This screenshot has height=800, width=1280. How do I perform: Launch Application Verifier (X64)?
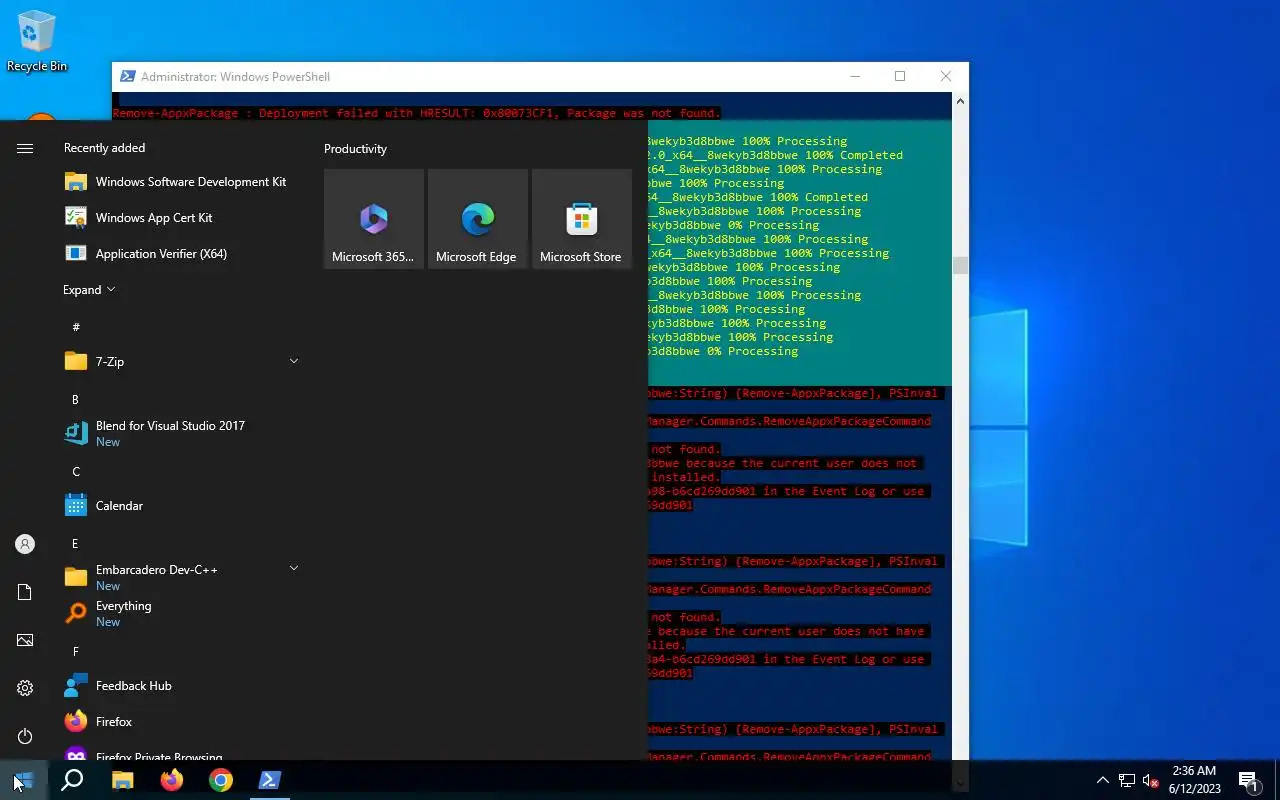[x=182, y=254]
